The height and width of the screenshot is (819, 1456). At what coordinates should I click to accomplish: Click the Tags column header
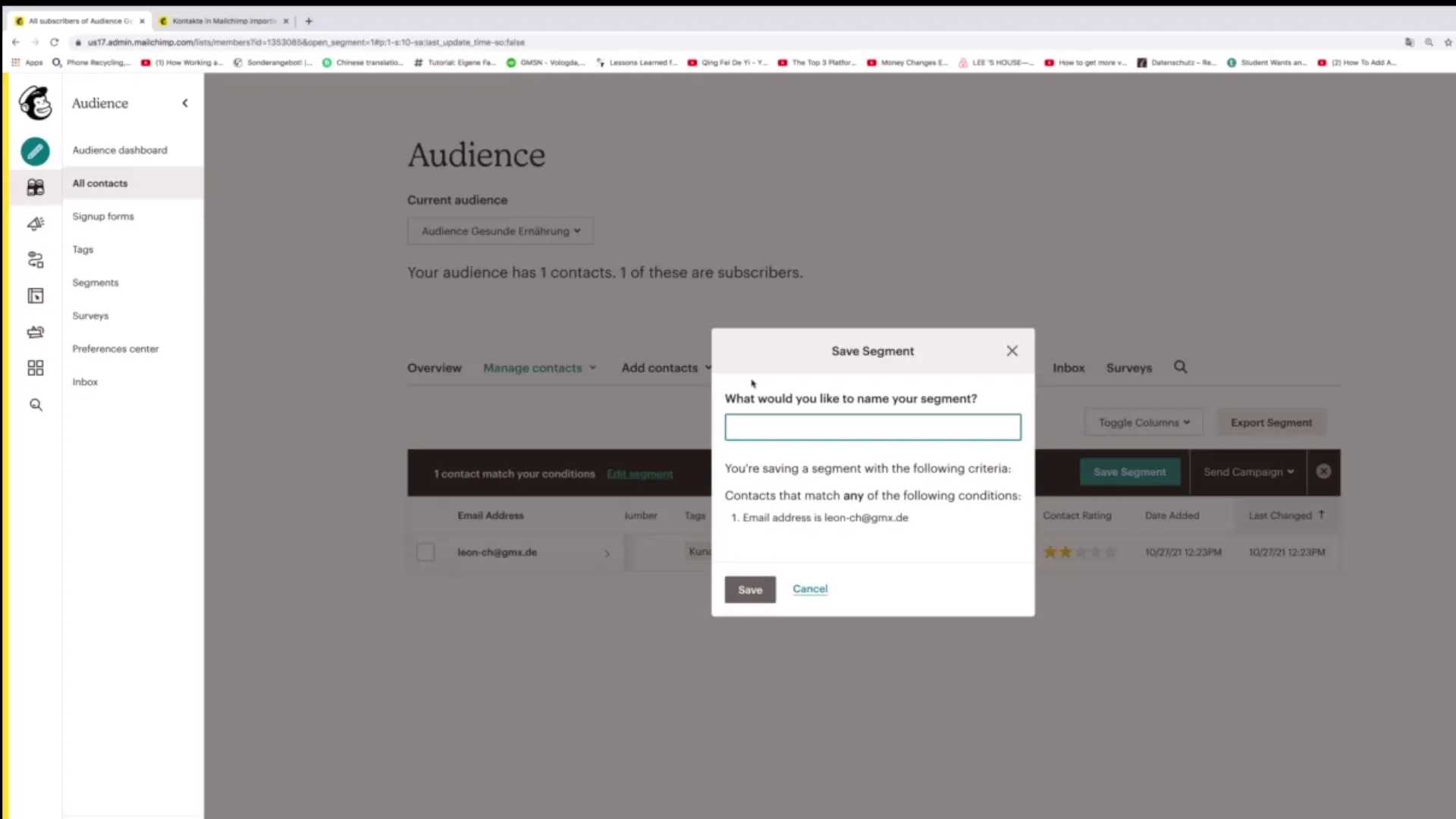695,516
